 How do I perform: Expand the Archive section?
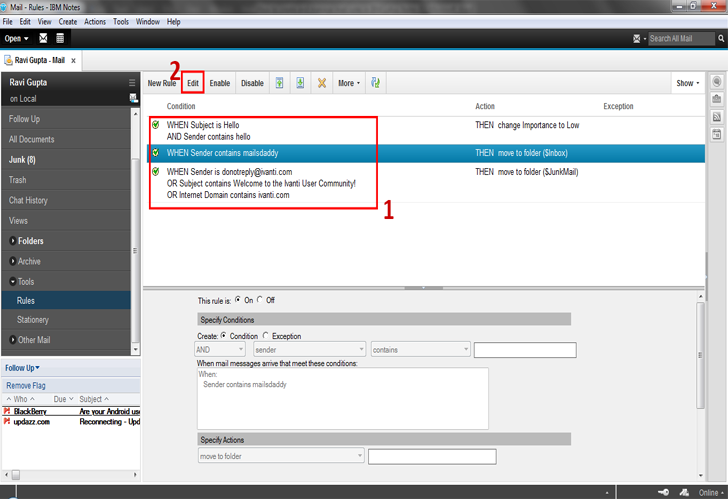(13, 261)
